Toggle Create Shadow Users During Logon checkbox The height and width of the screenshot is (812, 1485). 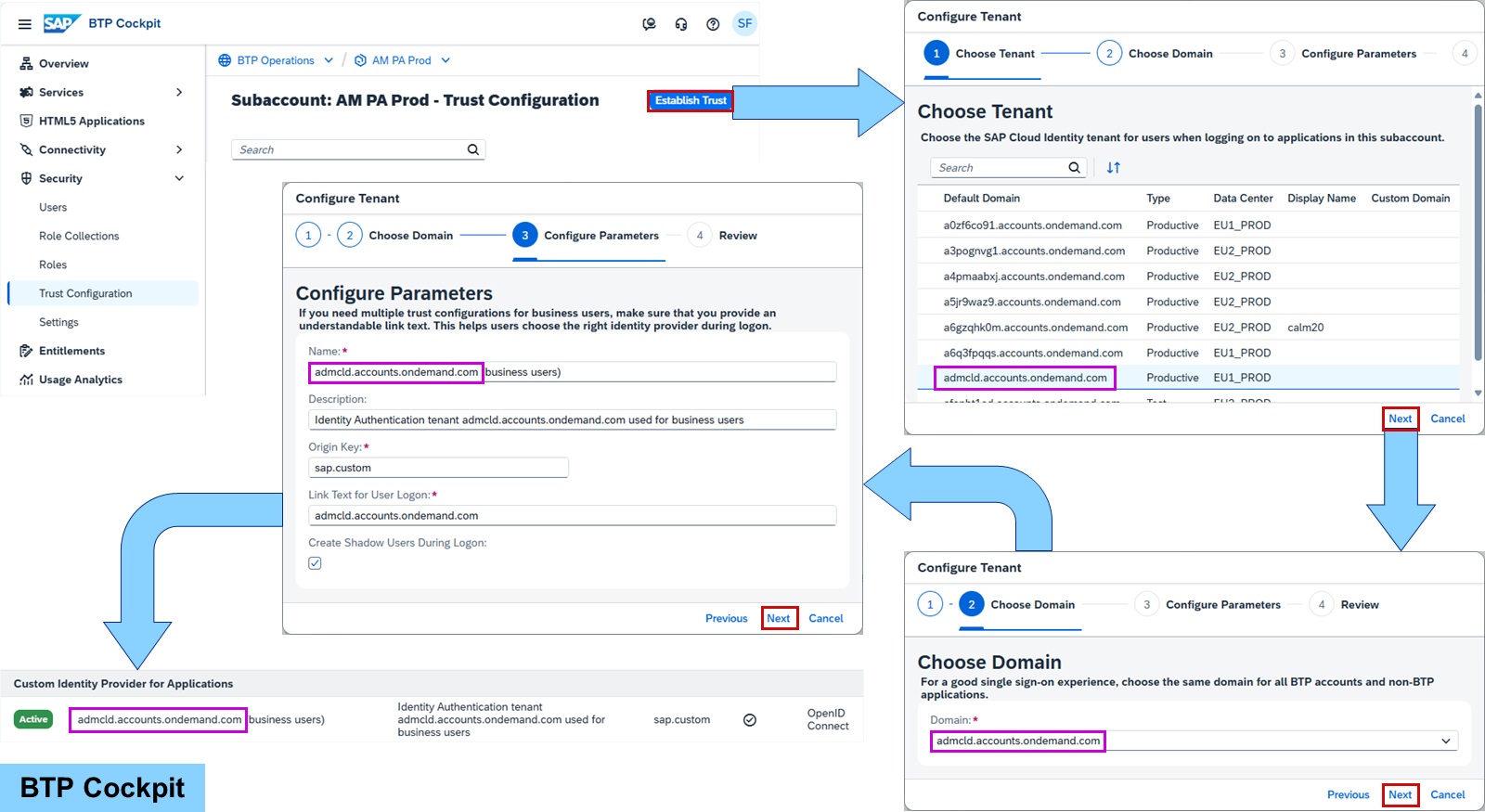(316, 563)
